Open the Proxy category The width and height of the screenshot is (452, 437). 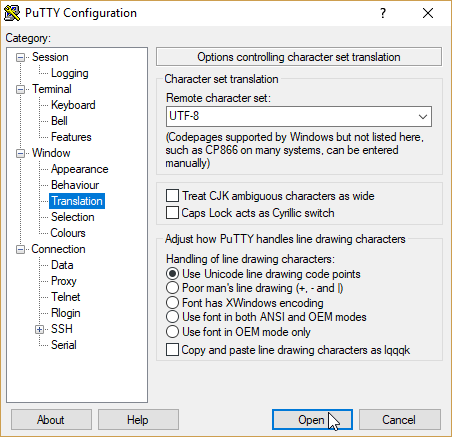click(x=64, y=281)
